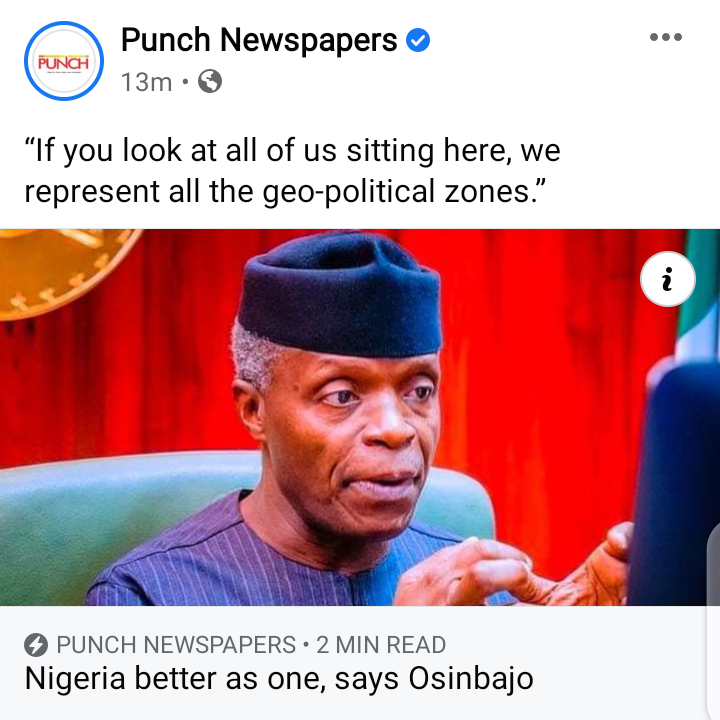Open the Osinbajo article photo
Viewport: 720px width, 720px height.
click(x=353, y=417)
